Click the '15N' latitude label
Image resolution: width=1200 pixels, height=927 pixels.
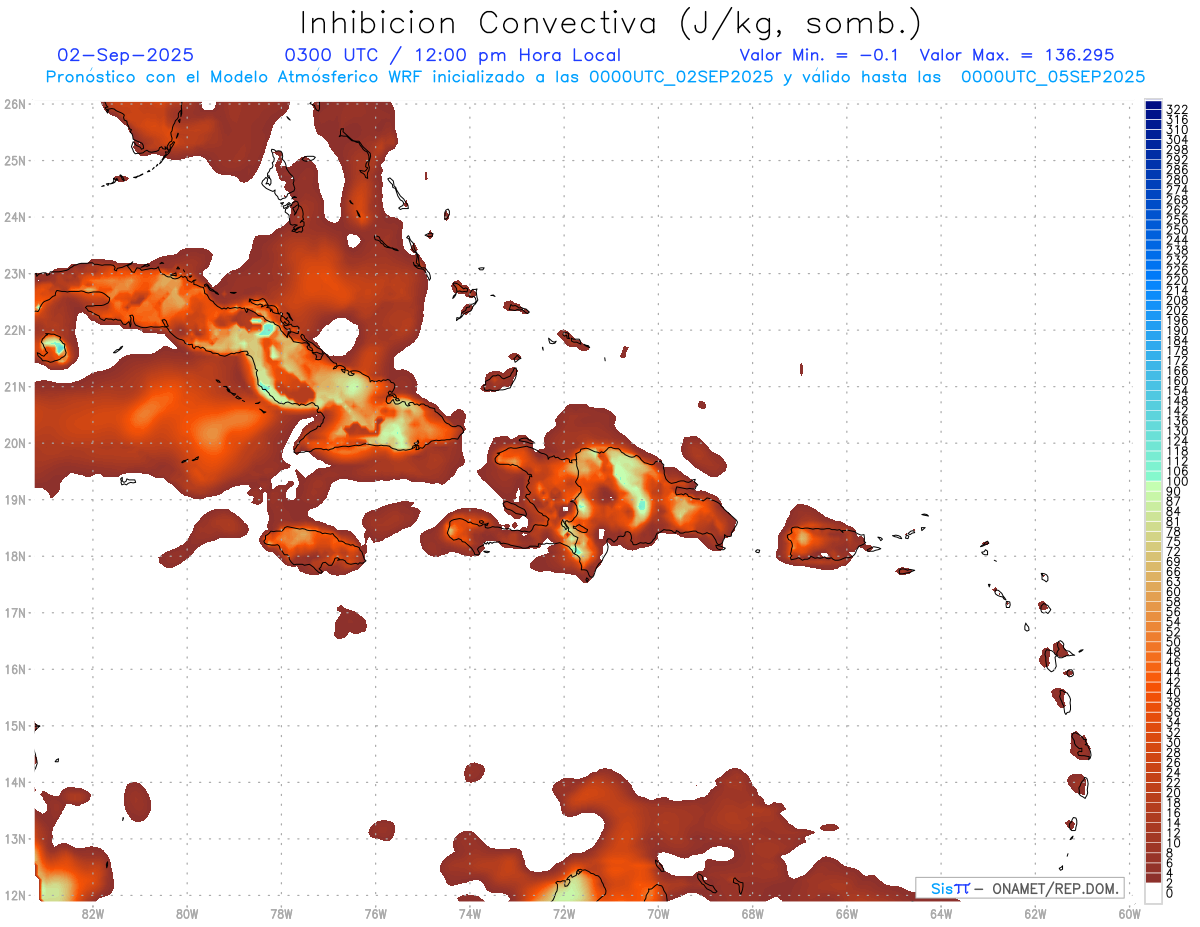(x=14, y=726)
